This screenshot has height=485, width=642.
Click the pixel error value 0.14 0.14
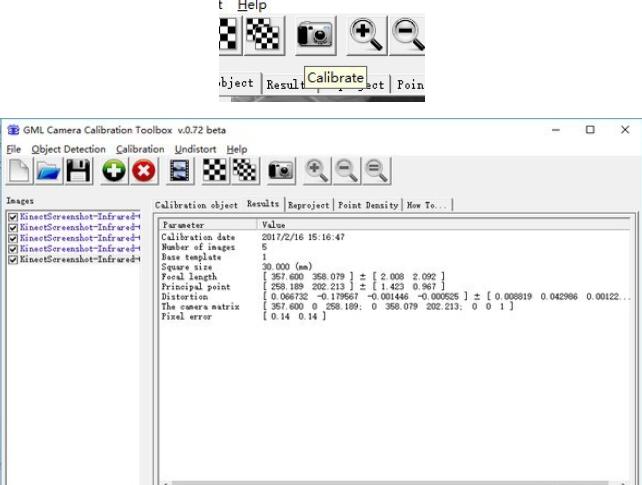point(295,316)
